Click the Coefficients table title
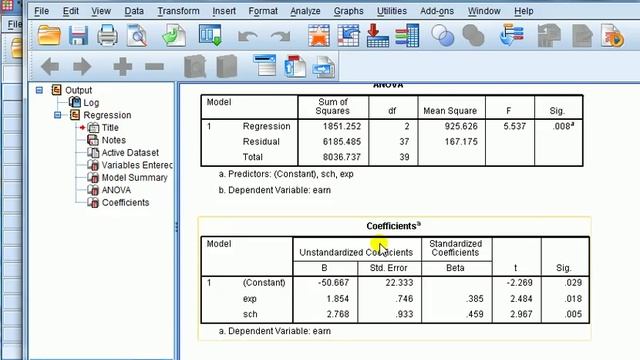 click(x=393, y=226)
